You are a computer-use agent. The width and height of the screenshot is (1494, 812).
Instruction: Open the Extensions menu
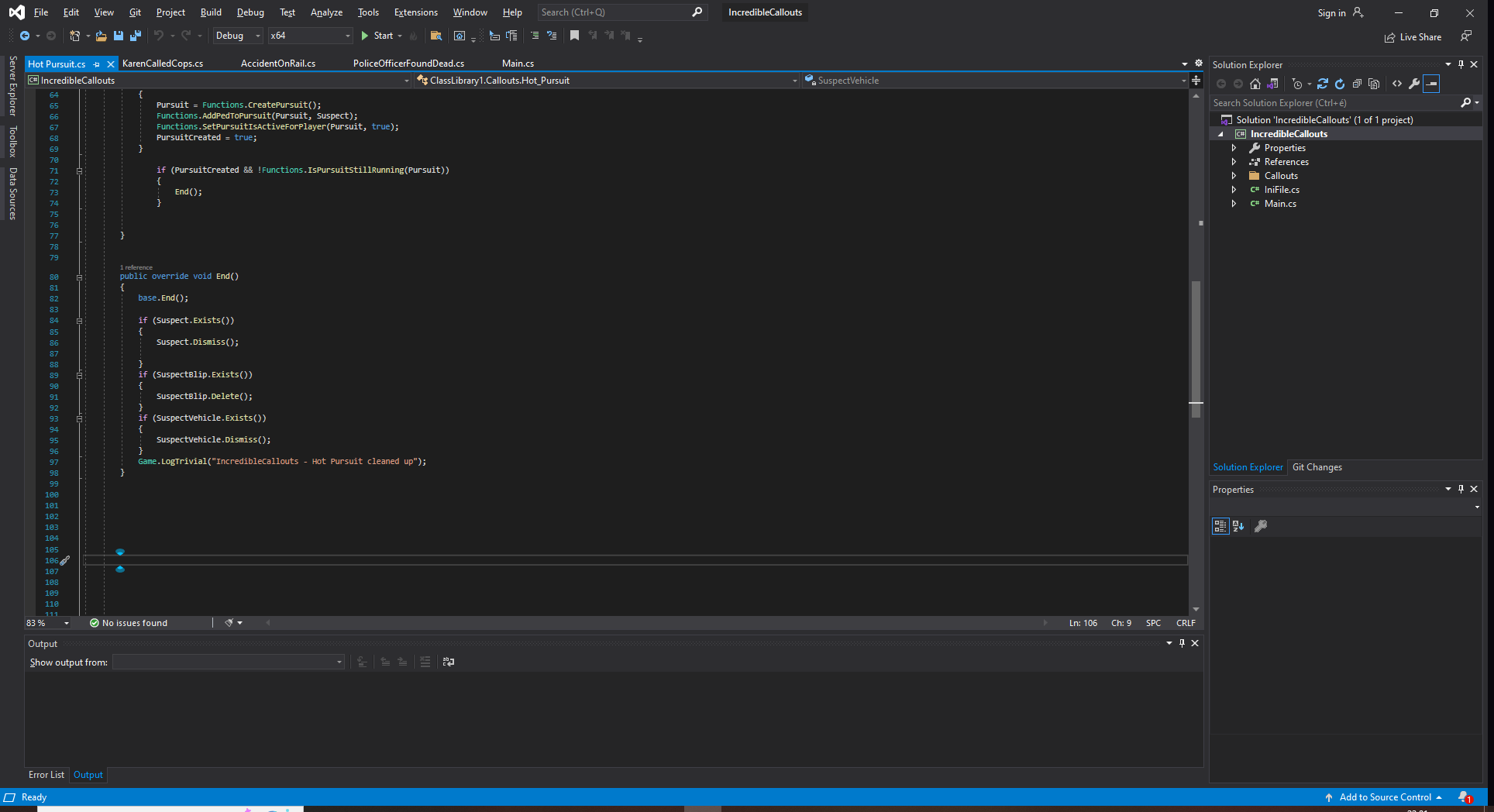[415, 12]
